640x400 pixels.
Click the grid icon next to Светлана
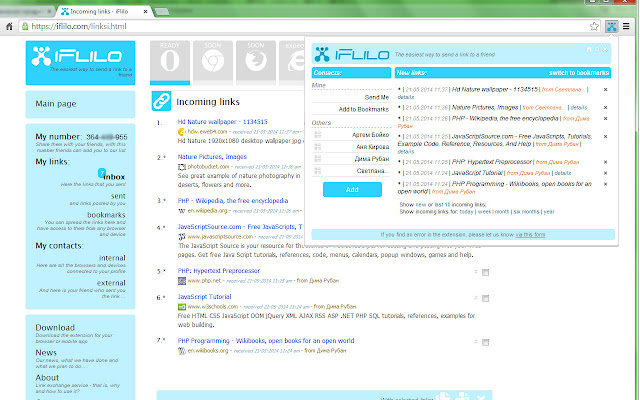[x=318, y=170]
